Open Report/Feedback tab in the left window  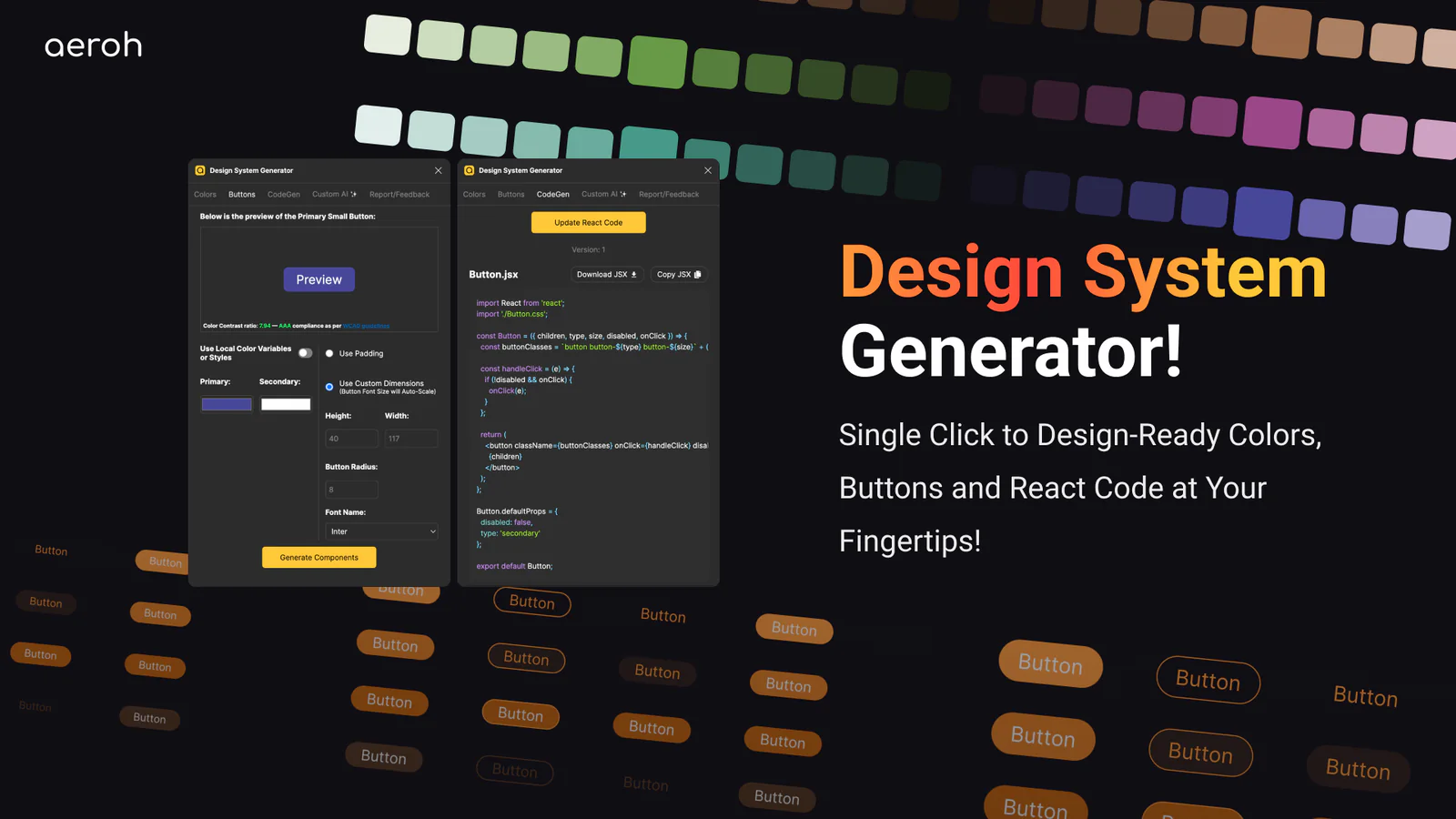[x=399, y=195]
